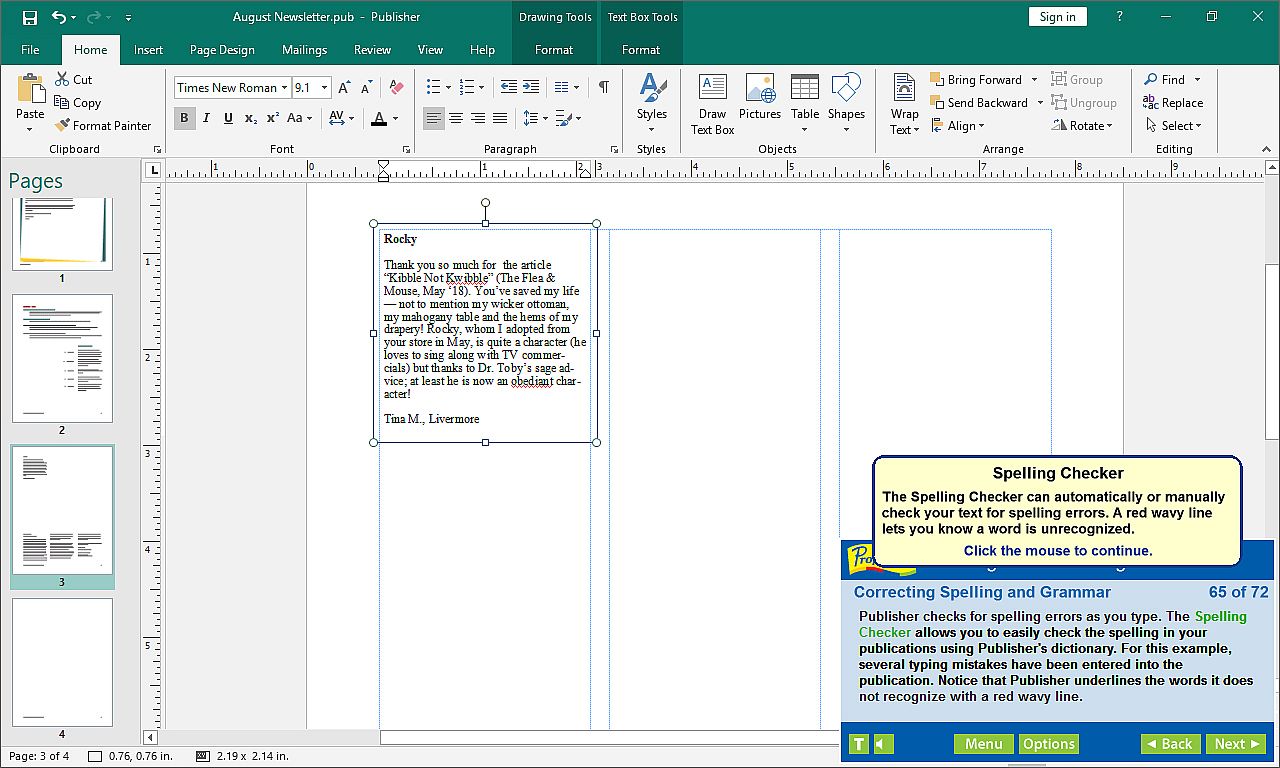Toggle the show paragraph marks button
Viewport: 1280px width, 768px height.
[x=603, y=87]
